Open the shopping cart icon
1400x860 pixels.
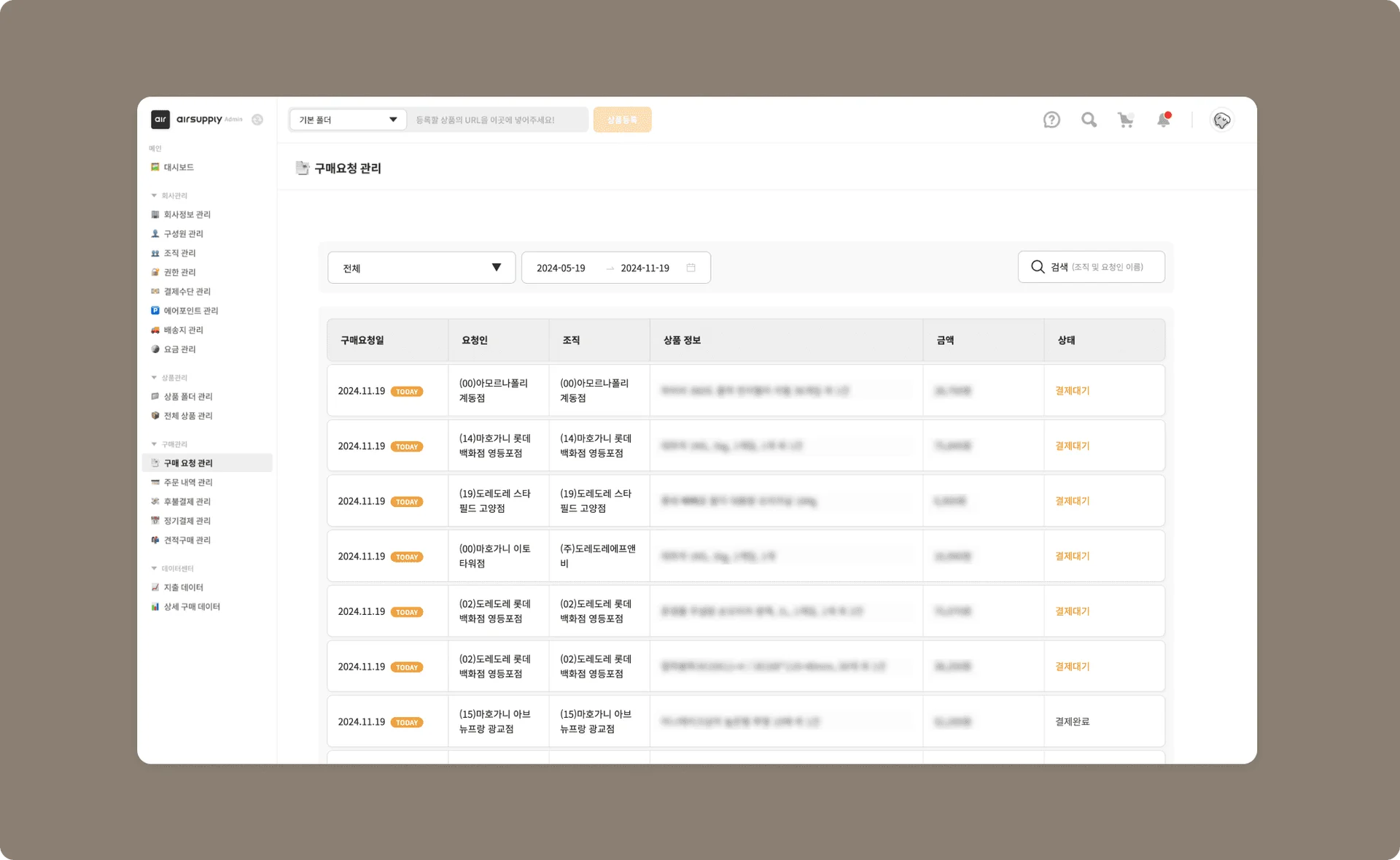(1127, 120)
